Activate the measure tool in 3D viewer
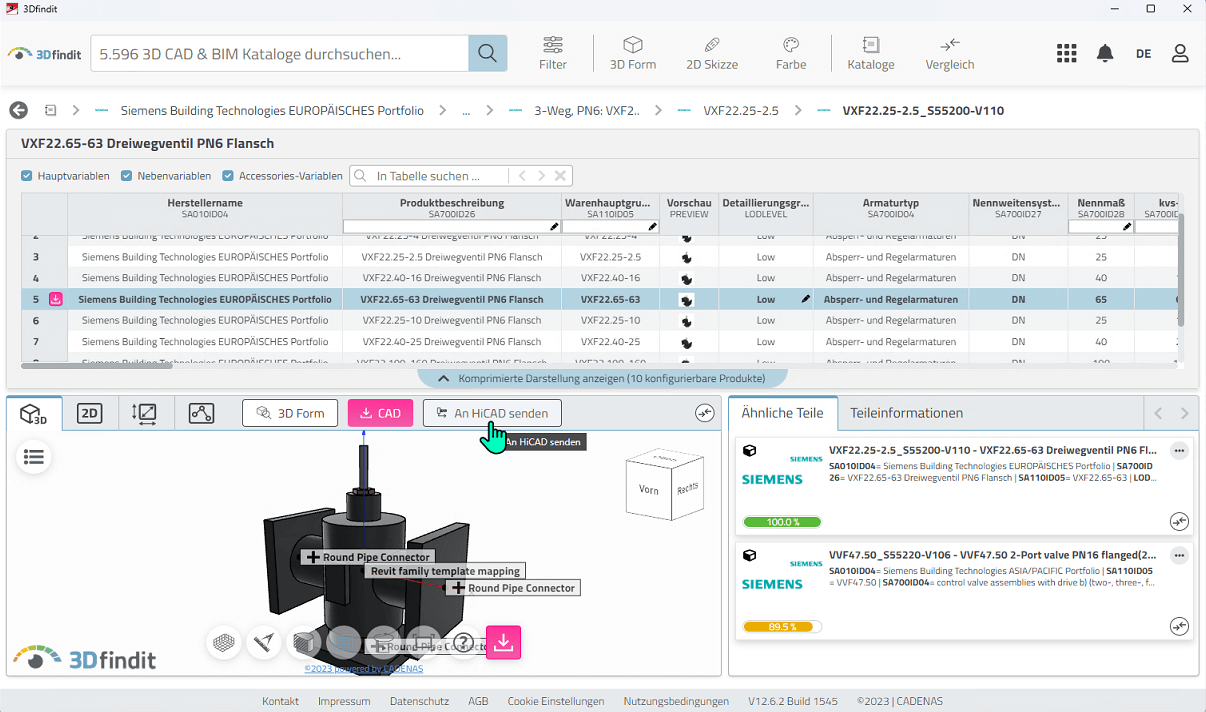Image resolution: width=1206 pixels, height=712 pixels. (x=265, y=643)
